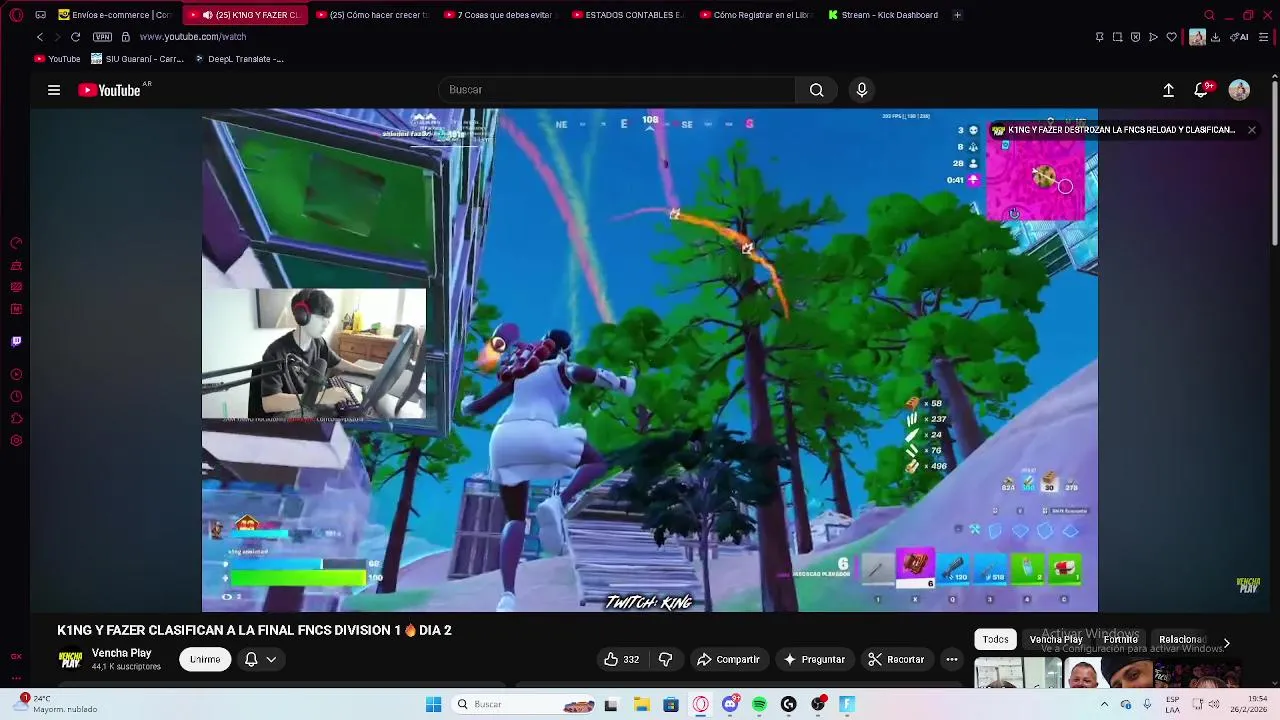
Task: Open the GX Control sidebar speedometer icon
Action: point(16,243)
